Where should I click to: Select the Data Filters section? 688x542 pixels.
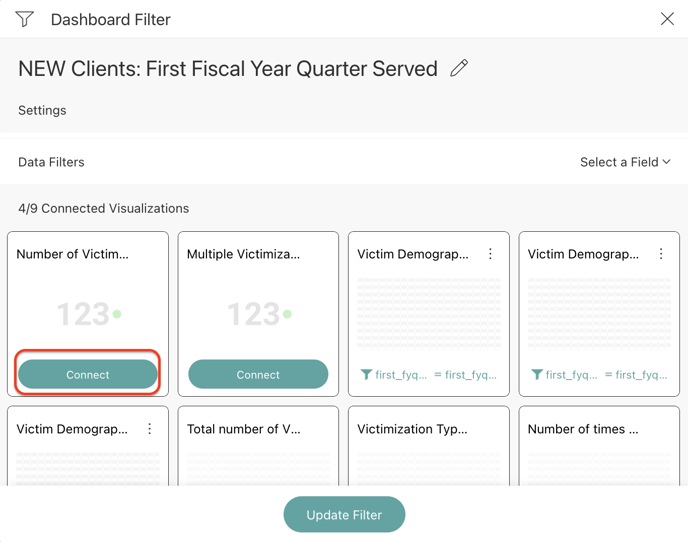(x=51, y=162)
